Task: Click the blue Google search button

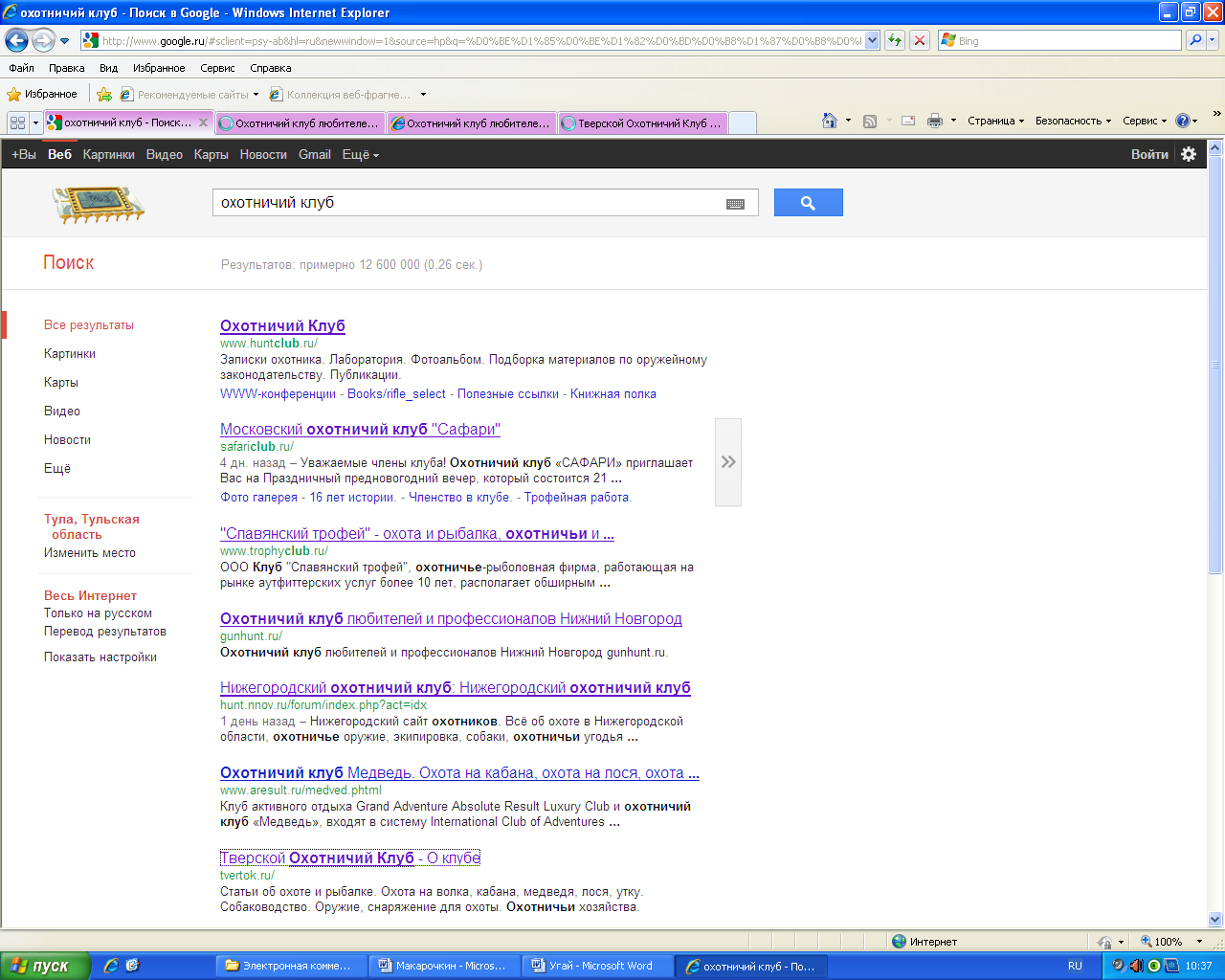Action: [808, 203]
